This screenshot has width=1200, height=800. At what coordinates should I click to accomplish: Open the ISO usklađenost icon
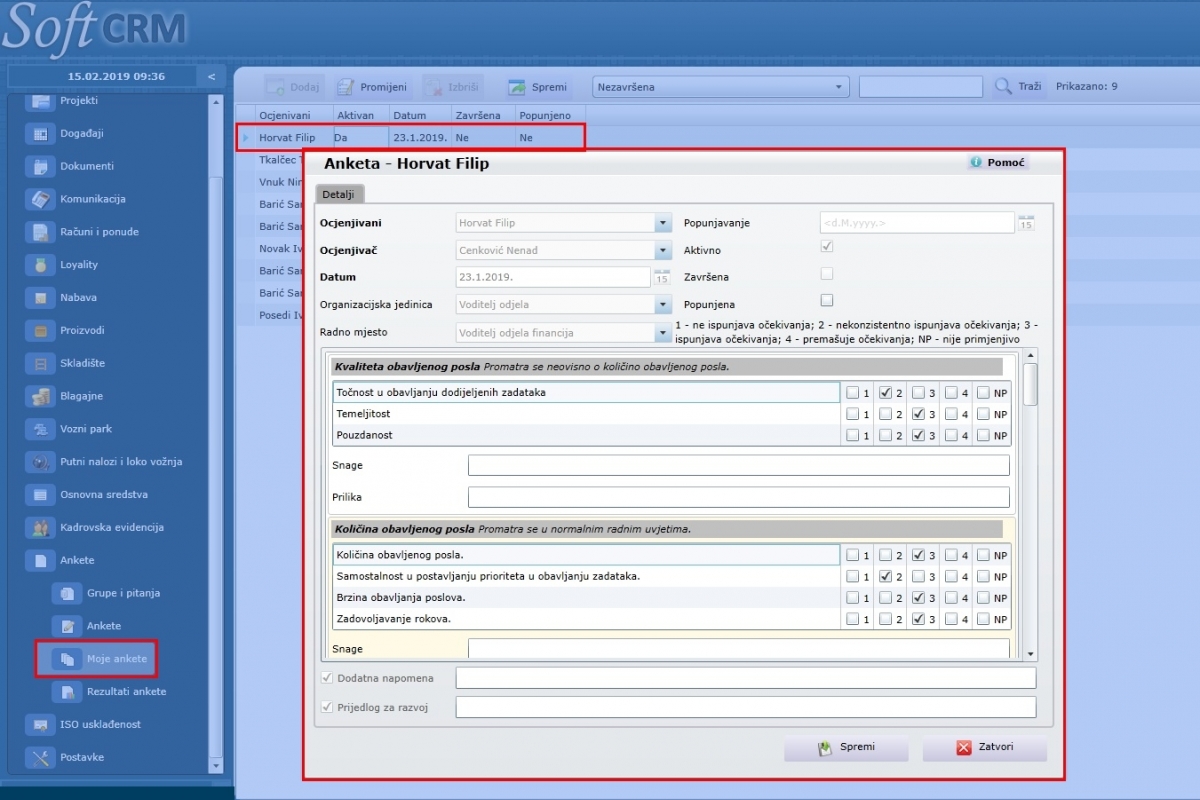40,725
